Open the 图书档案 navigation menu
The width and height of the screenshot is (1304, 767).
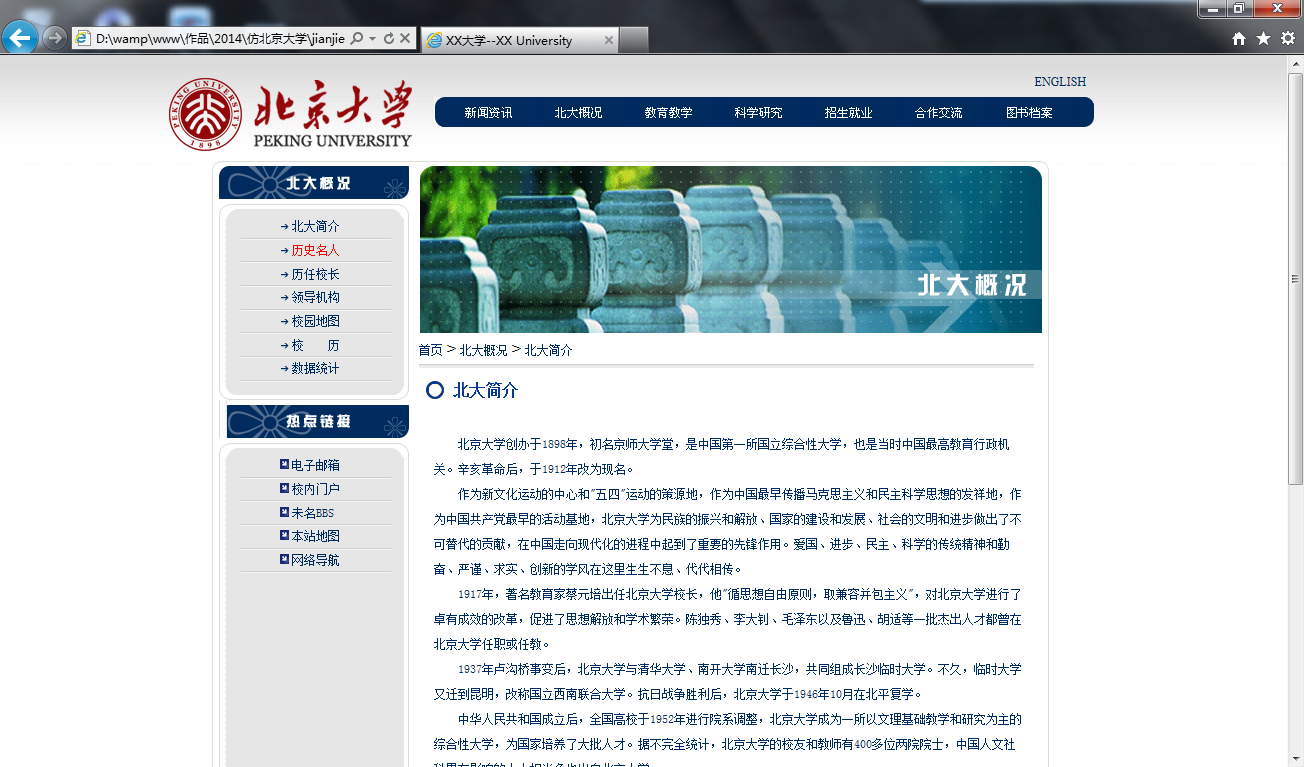1029,113
